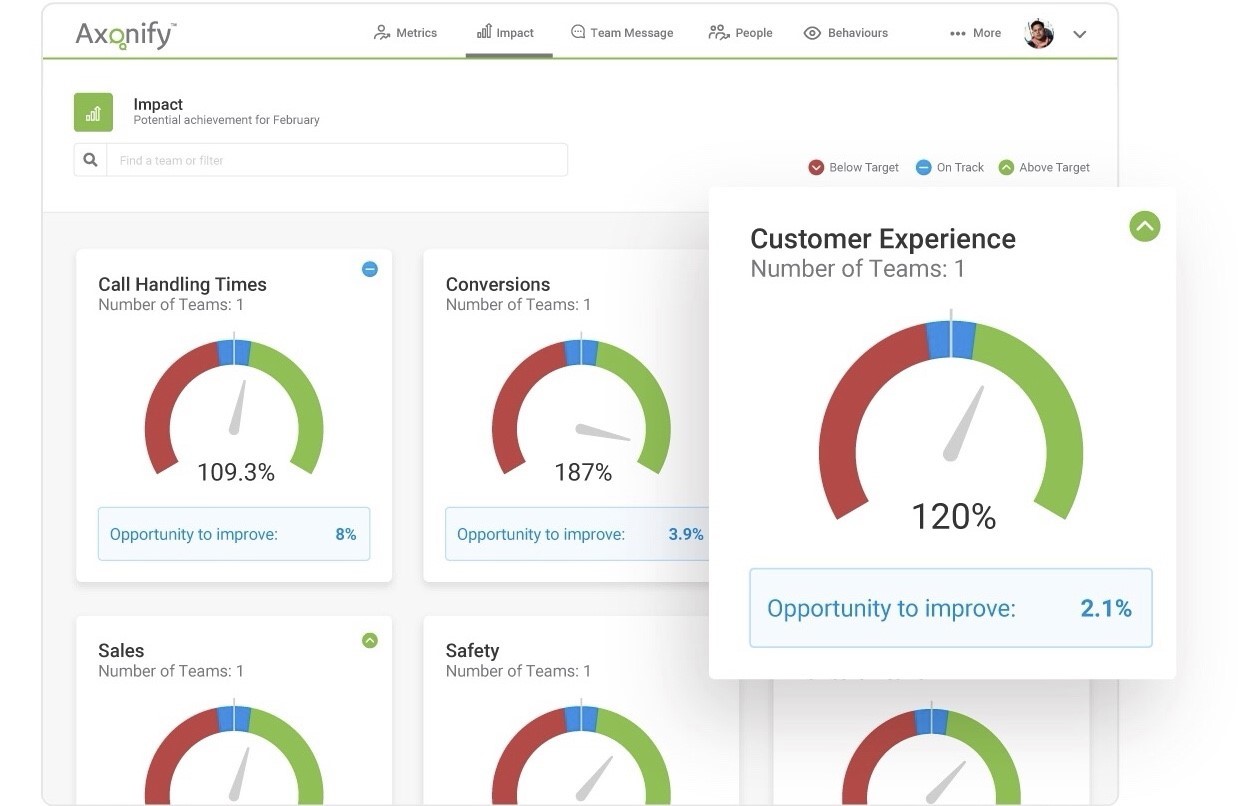Open the More menu
Viewport: 1238px width, 806px height.
[975, 33]
